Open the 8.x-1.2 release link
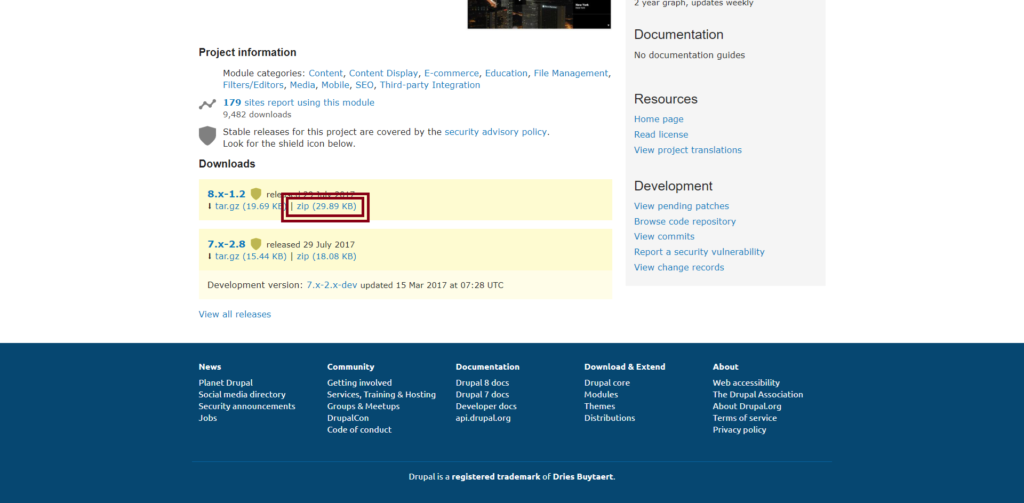Image resolution: width=1024 pixels, height=503 pixels. click(x=227, y=194)
